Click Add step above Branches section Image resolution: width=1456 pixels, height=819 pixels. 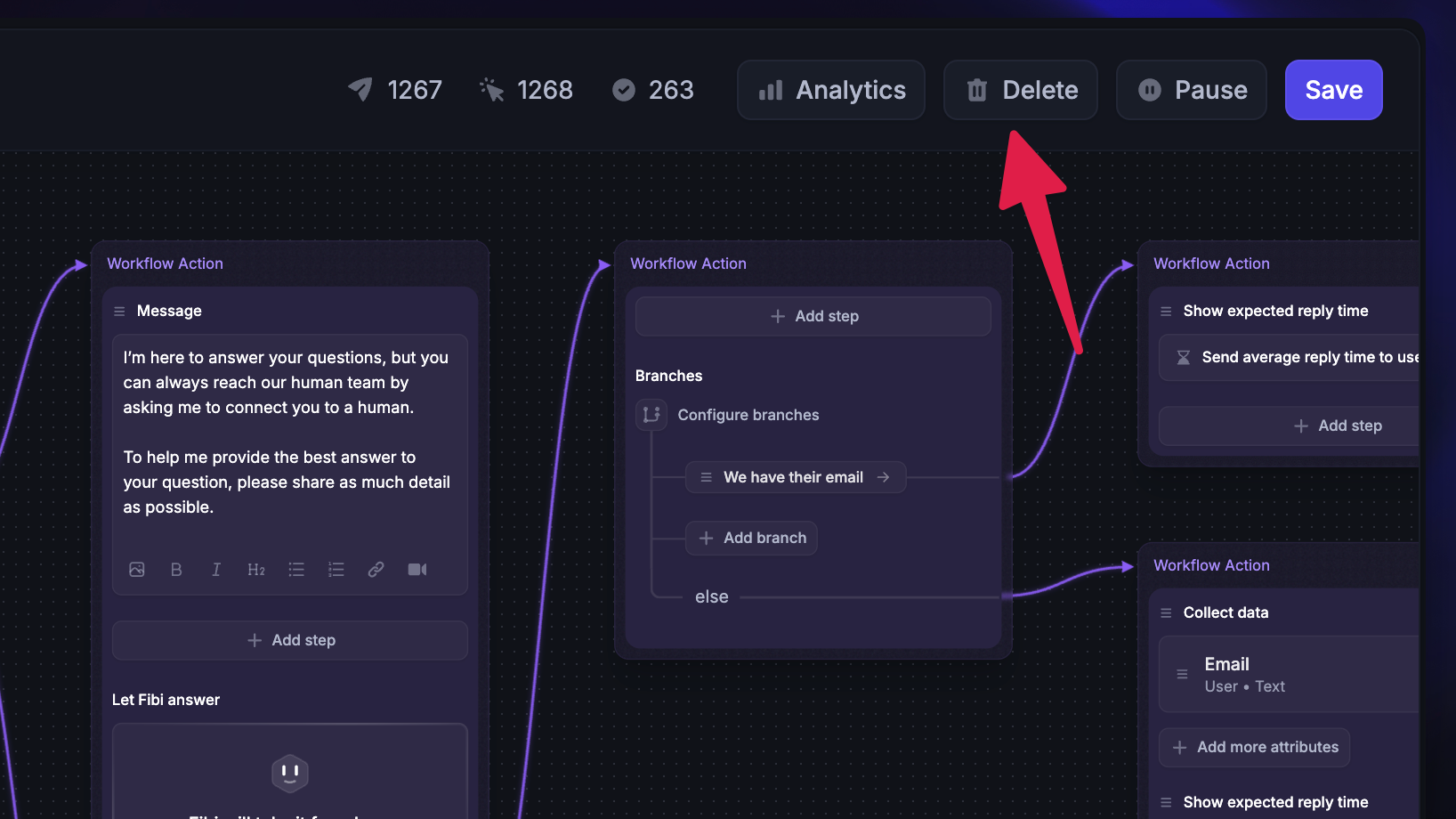813,316
